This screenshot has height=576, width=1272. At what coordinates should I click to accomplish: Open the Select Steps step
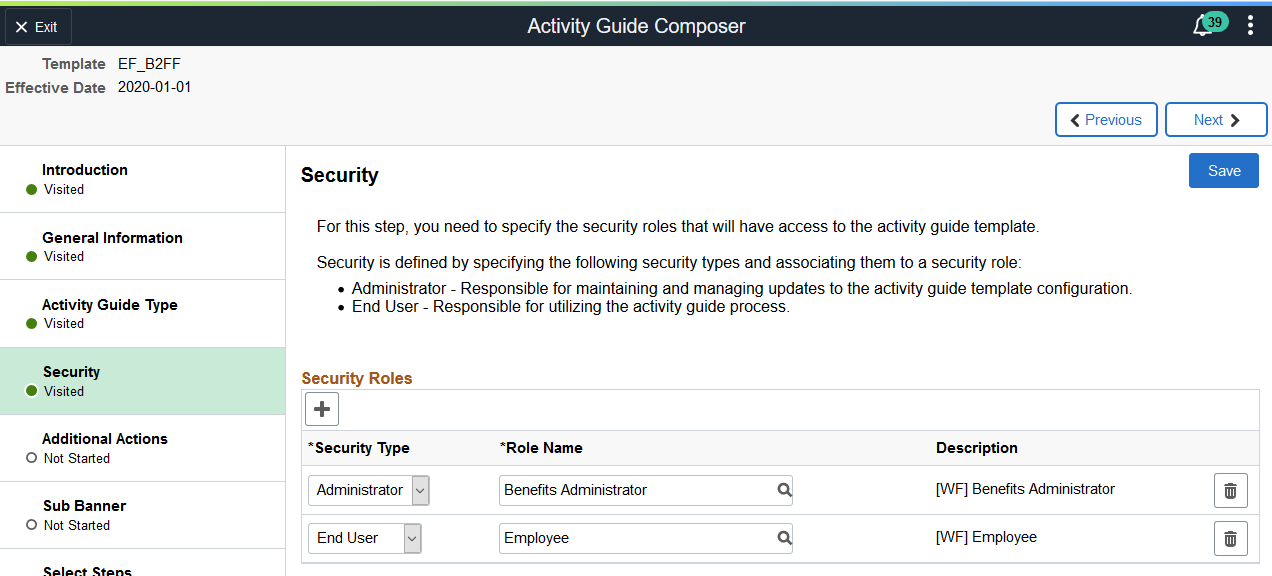pyautogui.click(x=142, y=564)
